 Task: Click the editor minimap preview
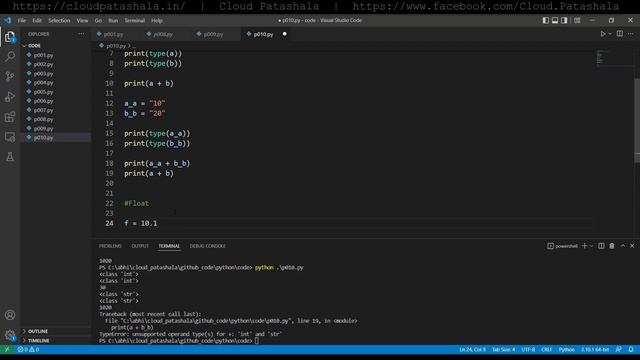click(x=614, y=57)
